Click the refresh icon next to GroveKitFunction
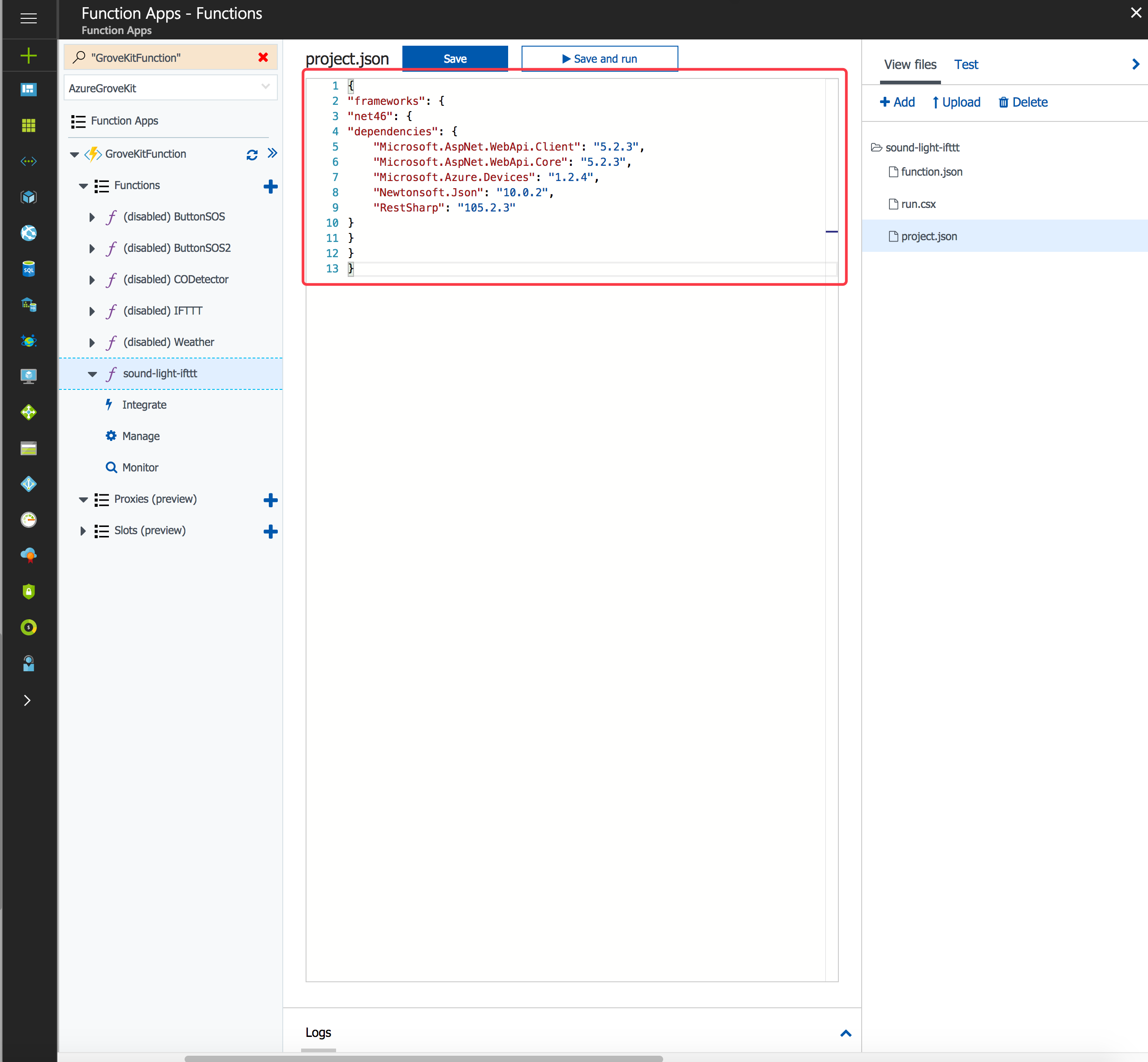This screenshot has height=1062, width=1148. (x=252, y=155)
